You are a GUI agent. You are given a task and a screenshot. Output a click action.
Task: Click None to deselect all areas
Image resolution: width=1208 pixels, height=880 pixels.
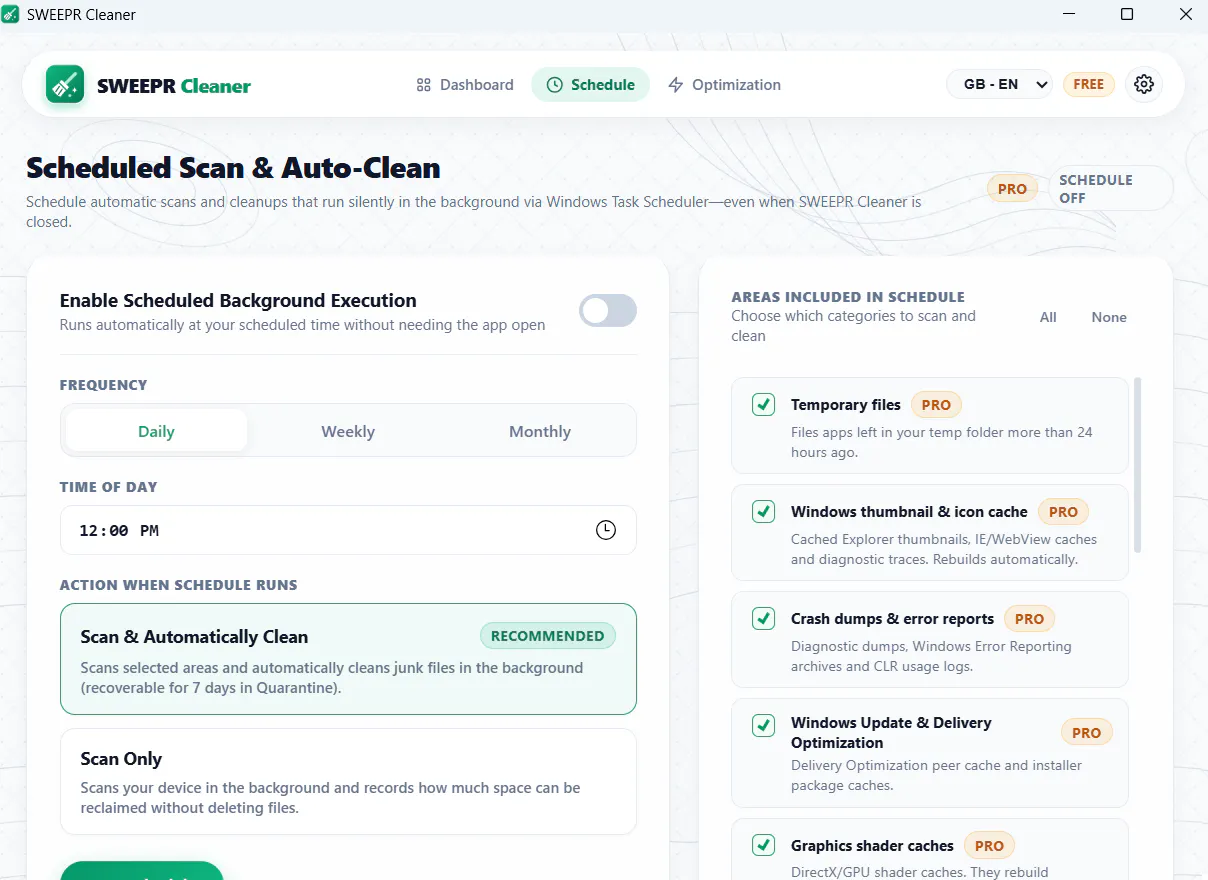[1109, 317]
